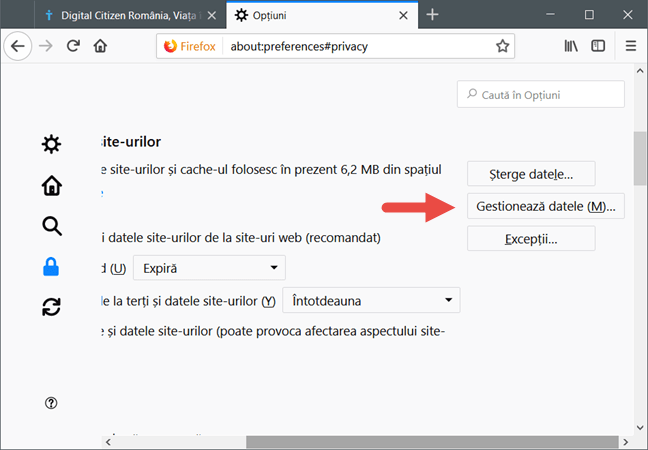Toggle the sidebars toolbar icon
Viewport: 648px width, 450px height.
pos(598,46)
